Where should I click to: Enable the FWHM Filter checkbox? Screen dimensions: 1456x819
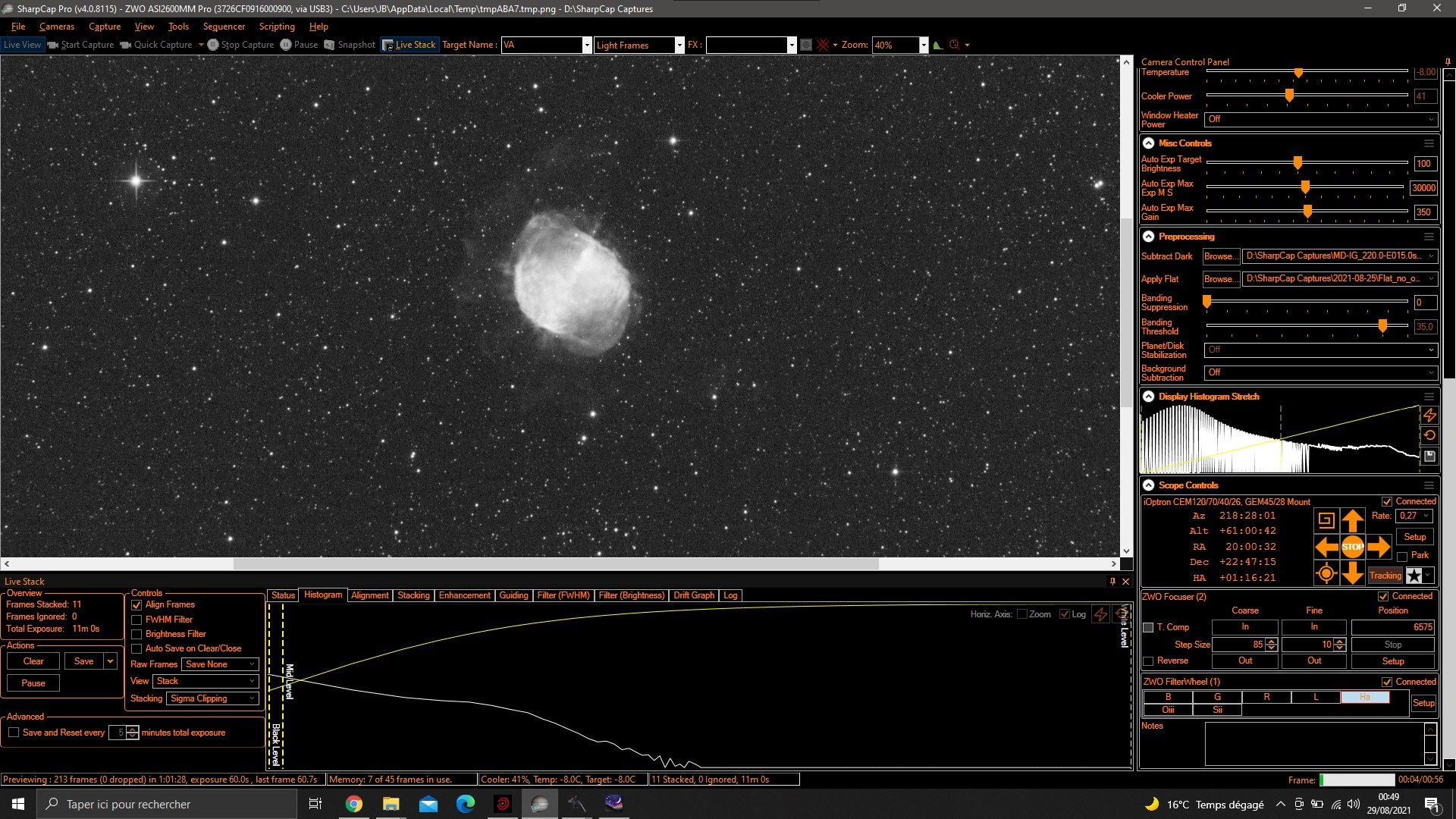[136, 620]
